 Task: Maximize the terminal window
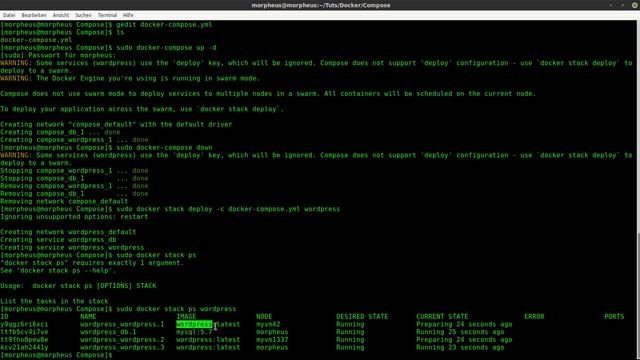pyautogui.click(x=622, y=5)
